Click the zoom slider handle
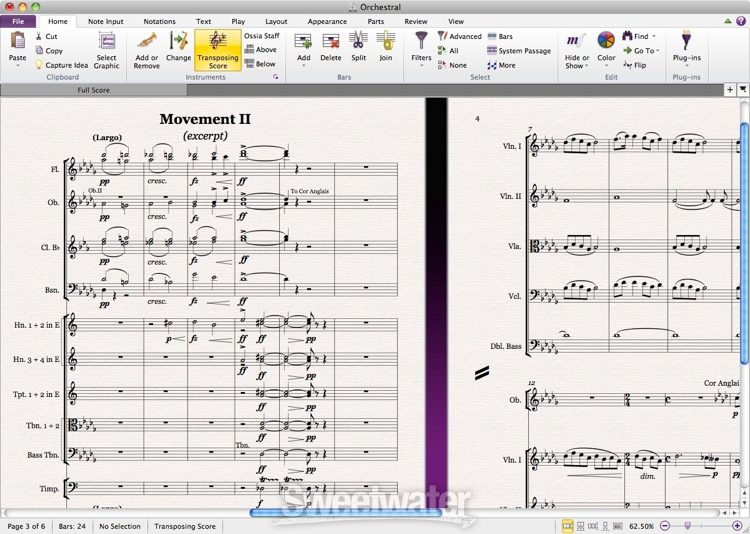Image resolution: width=750 pixels, height=534 pixels. (x=688, y=526)
